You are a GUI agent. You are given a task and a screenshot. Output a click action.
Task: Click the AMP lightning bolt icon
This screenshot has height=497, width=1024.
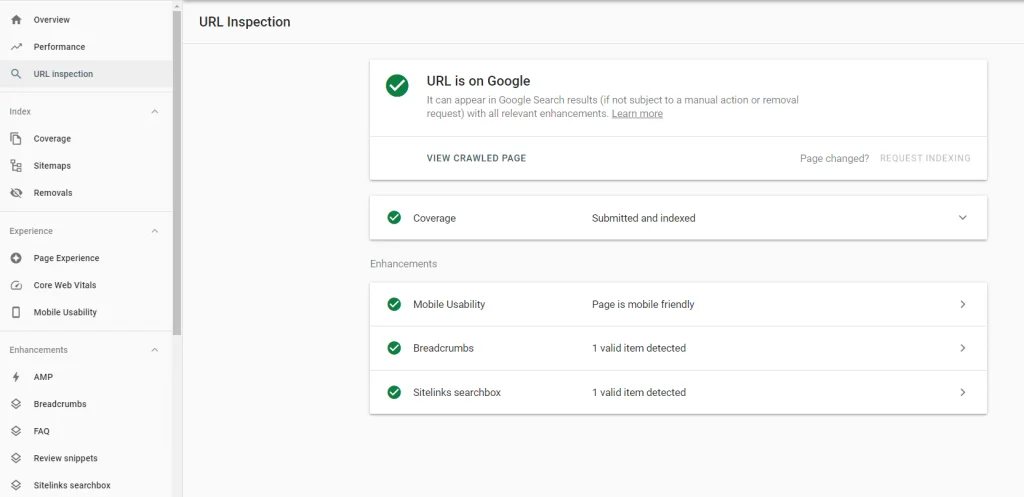click(x=16, y=377)
